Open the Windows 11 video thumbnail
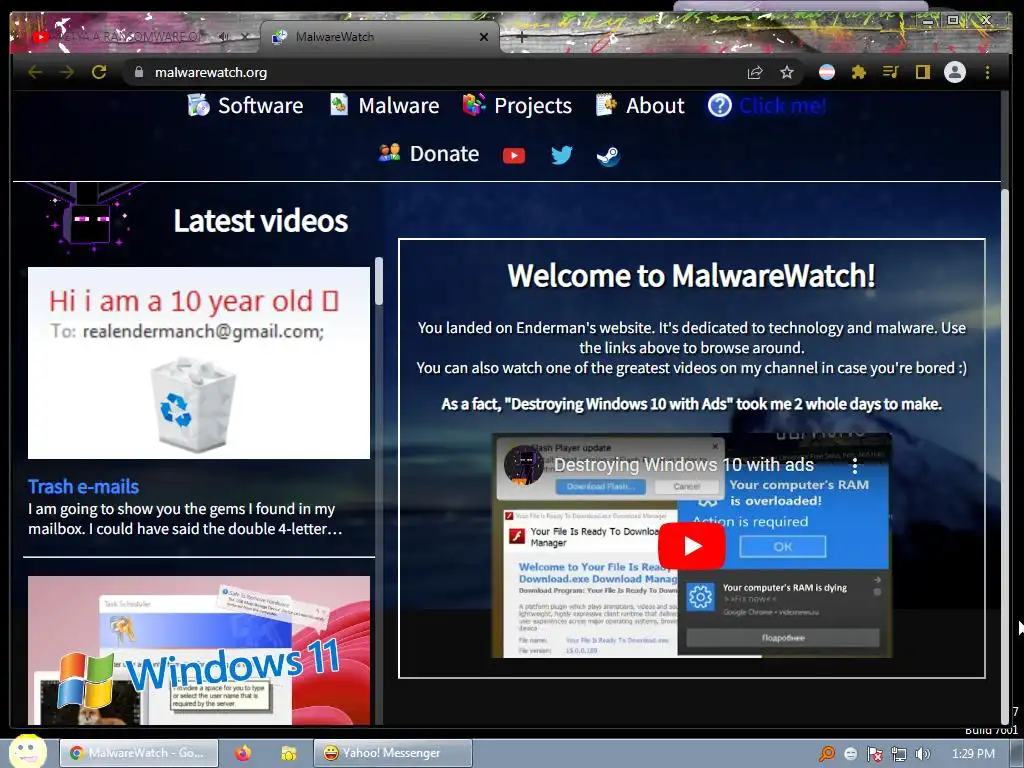Screen dimensions: 1024x768 click(x=199, y=650)
